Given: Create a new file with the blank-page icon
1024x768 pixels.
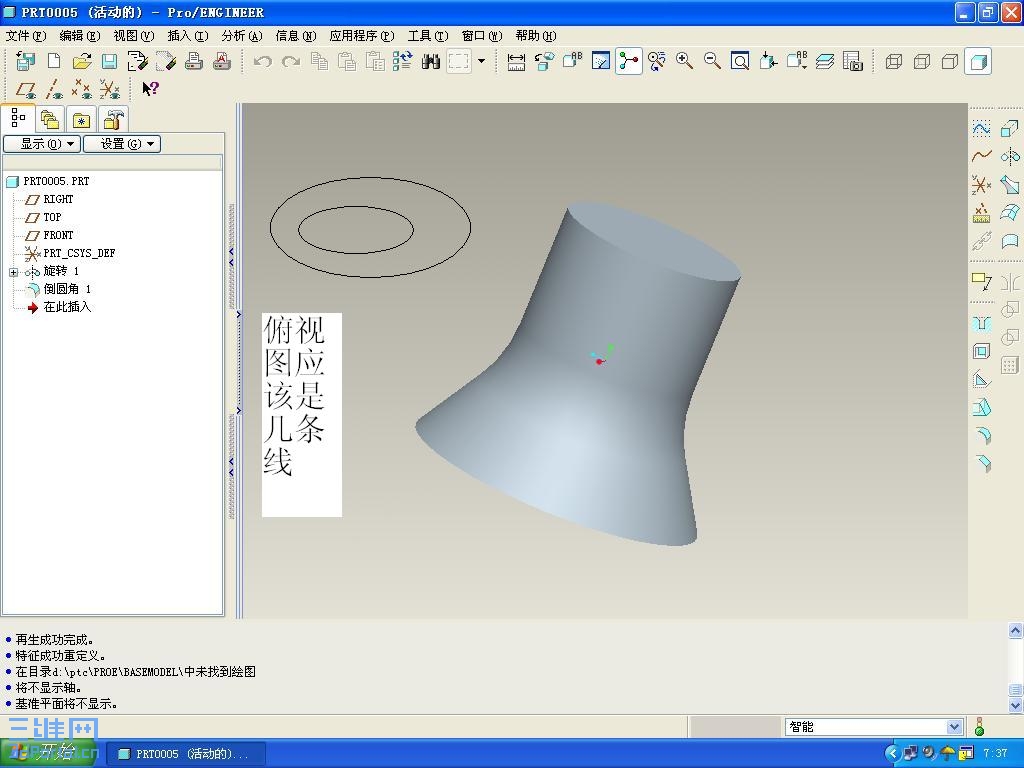Looking at the screenshot, I should 54,61.
